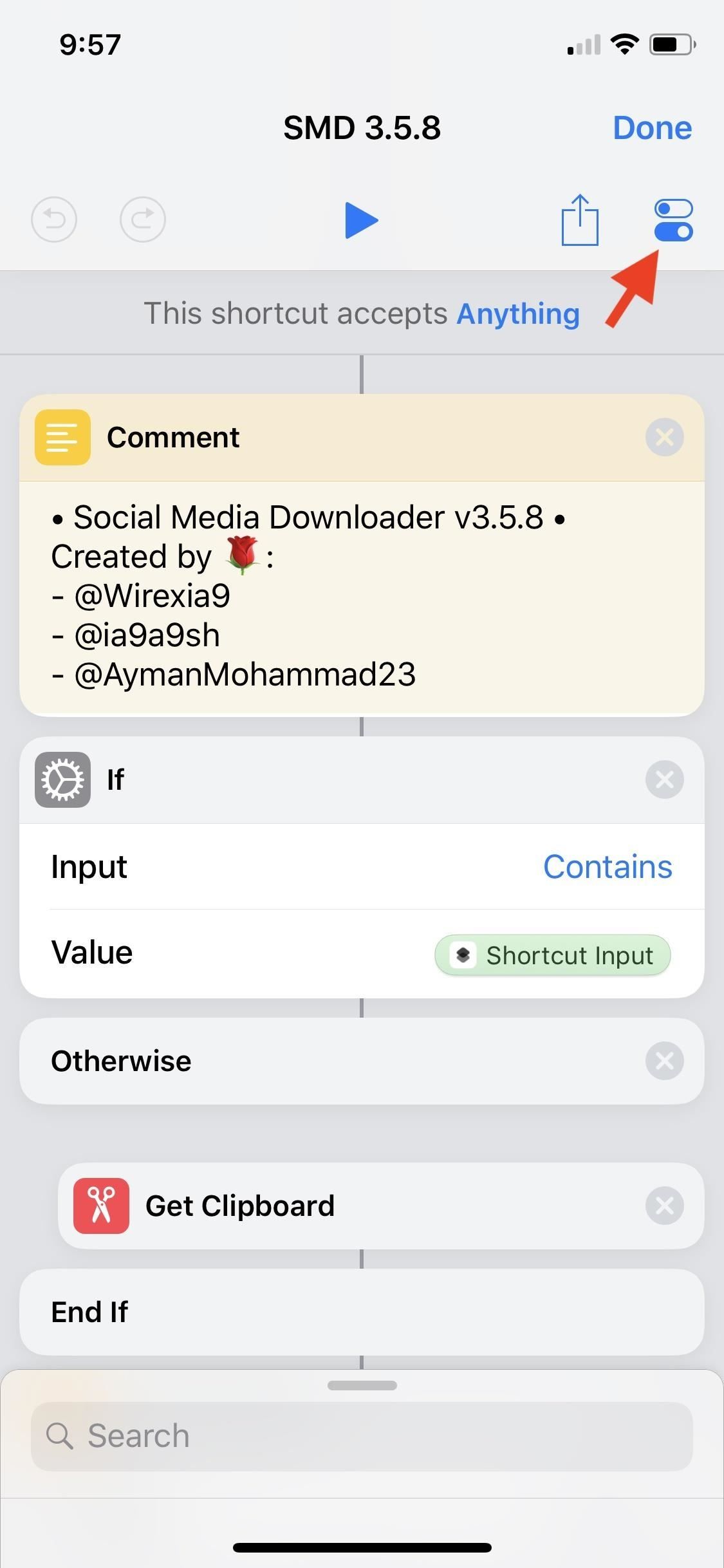Open the 'Contains' condition dropdown

(x=608, y=867)
